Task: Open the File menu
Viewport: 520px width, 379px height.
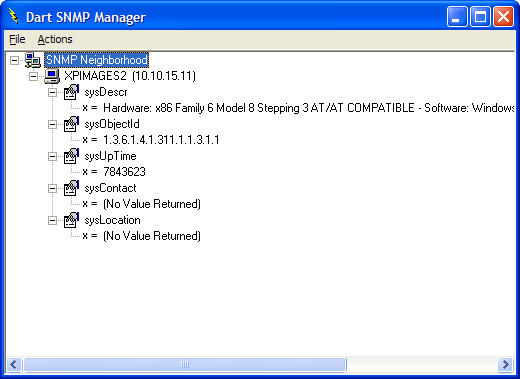Action: [x=17, y=39]
